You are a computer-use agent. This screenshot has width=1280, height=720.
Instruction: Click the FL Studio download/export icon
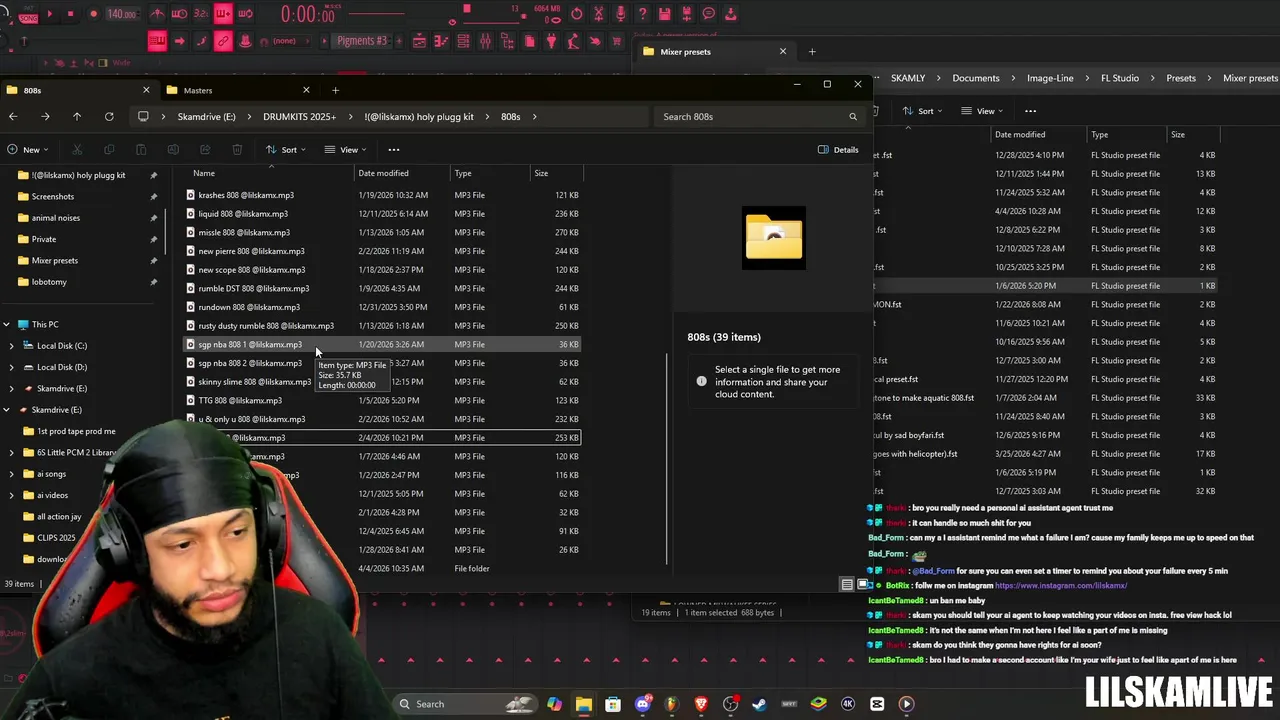[x=731, y=14]
